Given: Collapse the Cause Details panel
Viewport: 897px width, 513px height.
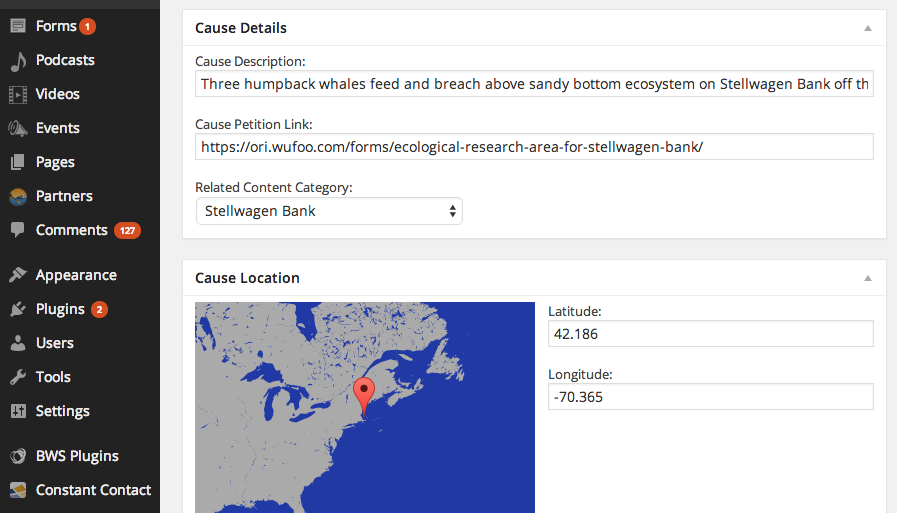Looking at the screenshot, I should [x=867, y=28].
